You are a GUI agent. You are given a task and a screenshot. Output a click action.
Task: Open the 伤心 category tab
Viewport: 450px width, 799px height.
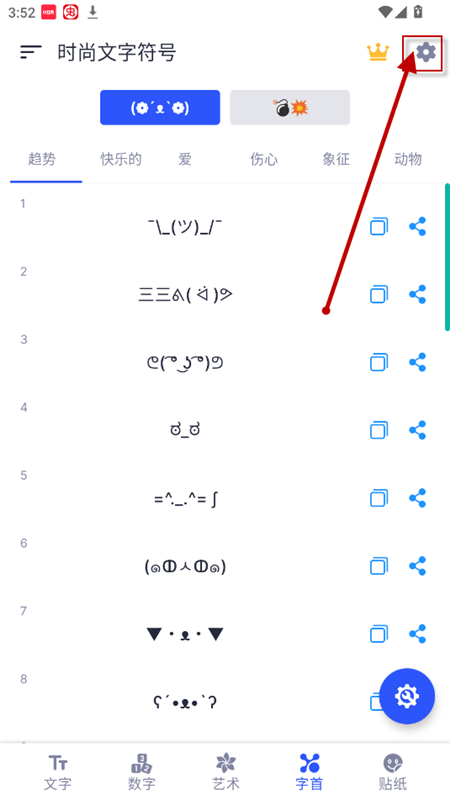(264, 159)
